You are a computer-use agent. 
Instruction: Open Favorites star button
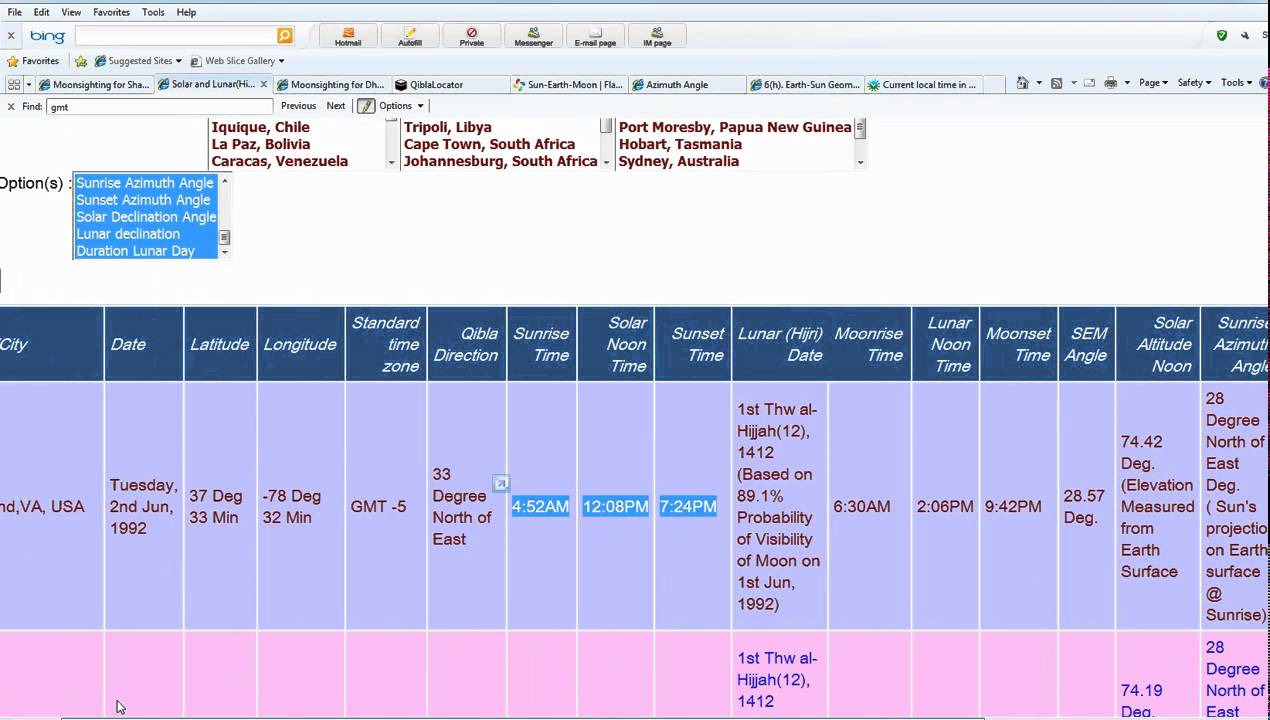[x=33, y=61]
